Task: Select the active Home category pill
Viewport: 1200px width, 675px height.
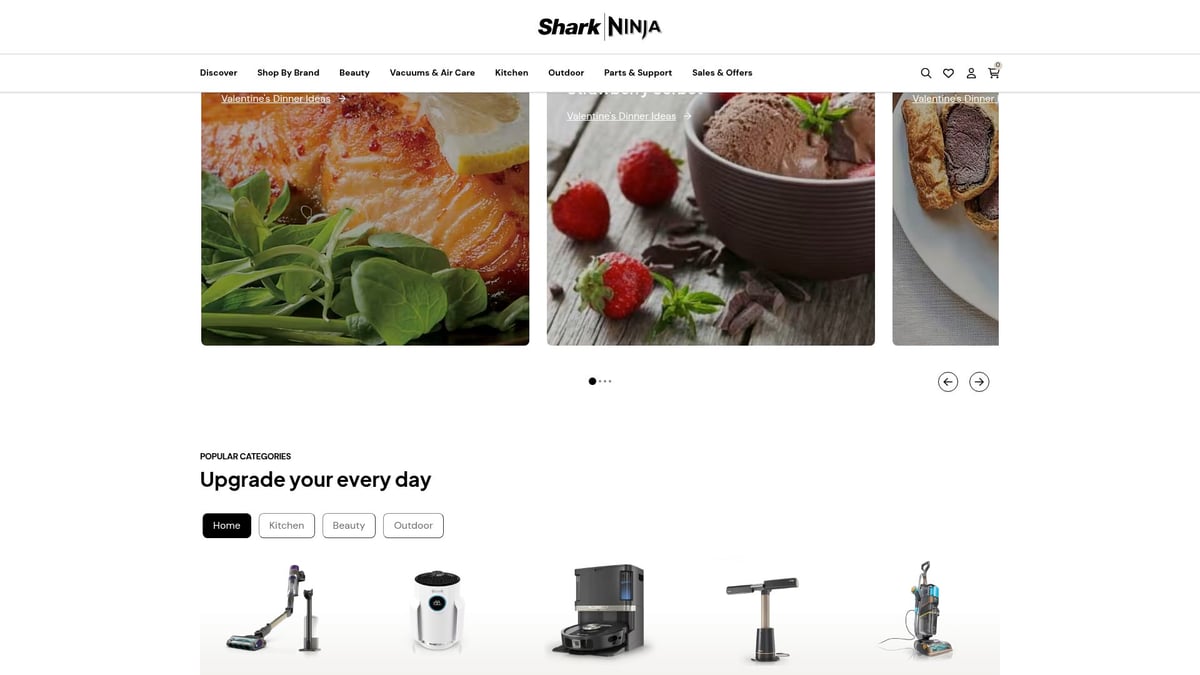Action: click(x=227, y=525)
